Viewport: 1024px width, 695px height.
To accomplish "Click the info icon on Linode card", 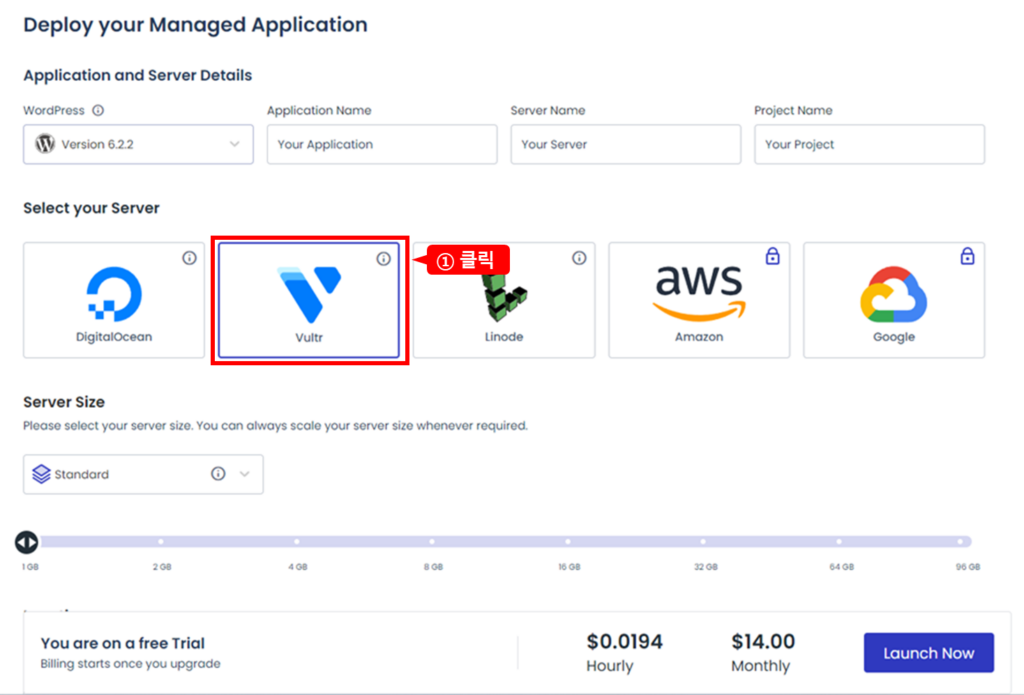I will pyautogui.click(x=579, y=258).
